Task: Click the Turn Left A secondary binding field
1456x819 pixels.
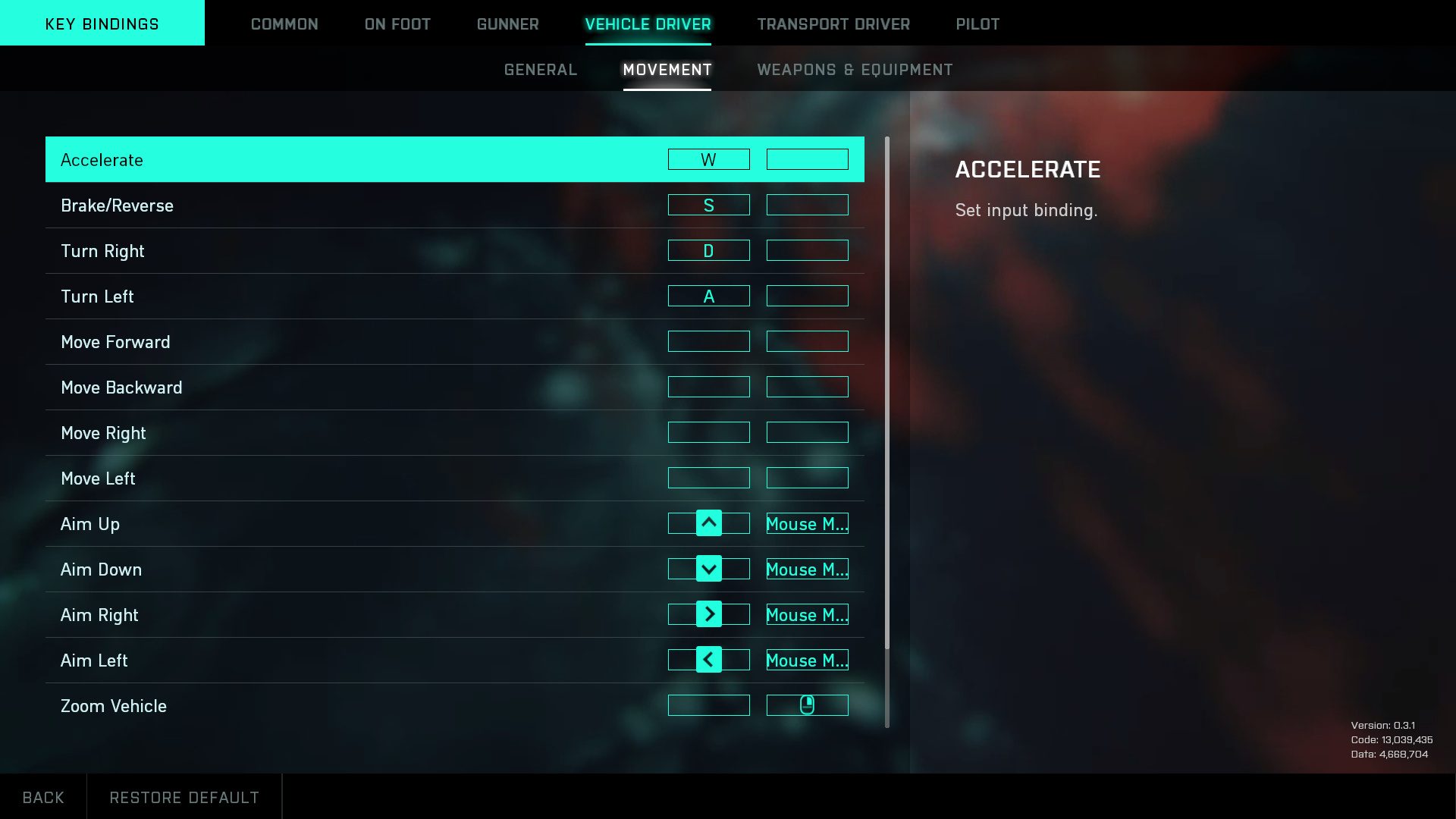Action: pos(807,296)
